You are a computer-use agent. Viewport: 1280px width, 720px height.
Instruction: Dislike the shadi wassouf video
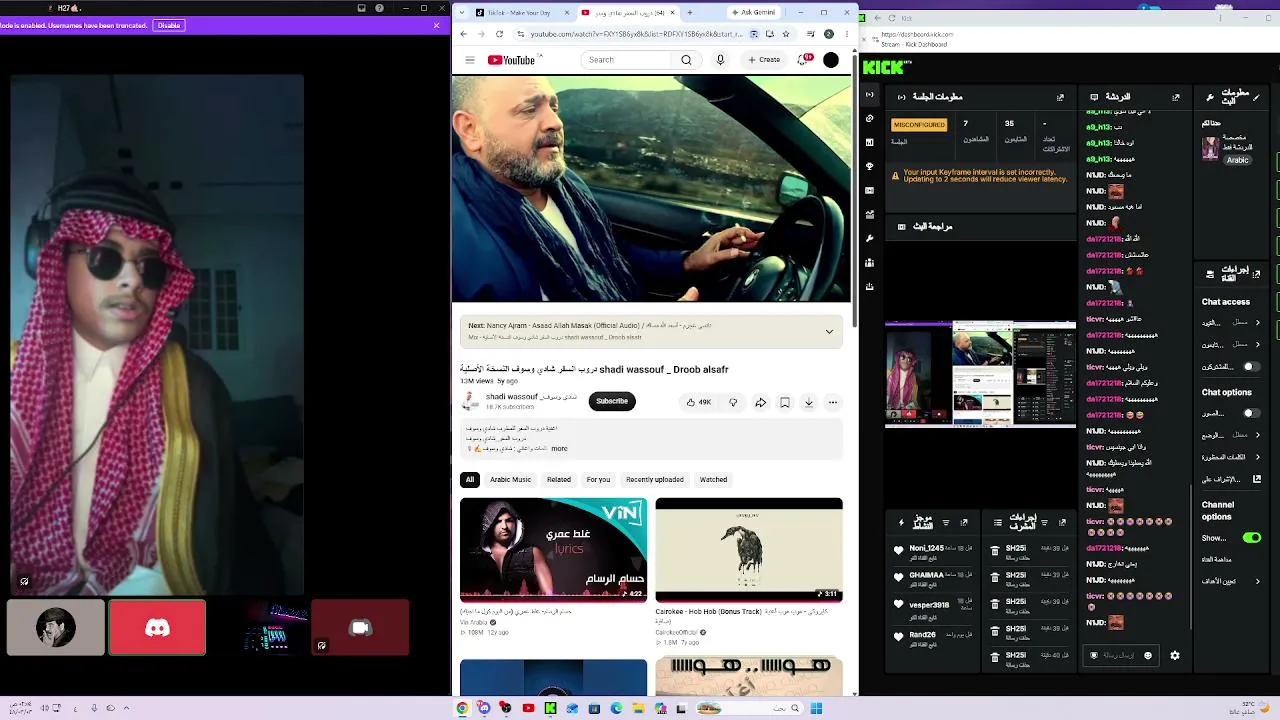tap(733, 402)
